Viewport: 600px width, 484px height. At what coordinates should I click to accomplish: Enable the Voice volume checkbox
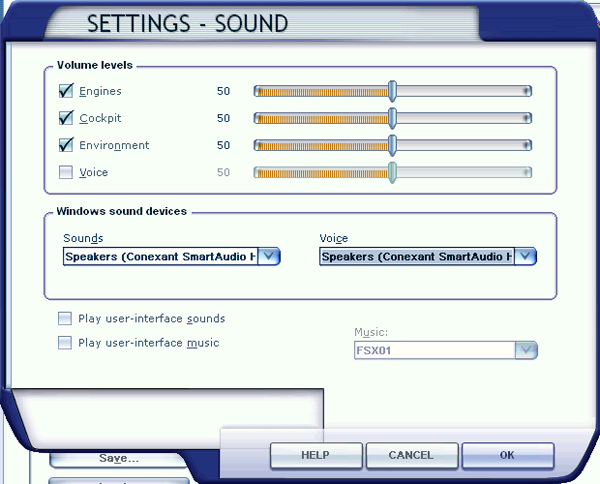point(66,172)
